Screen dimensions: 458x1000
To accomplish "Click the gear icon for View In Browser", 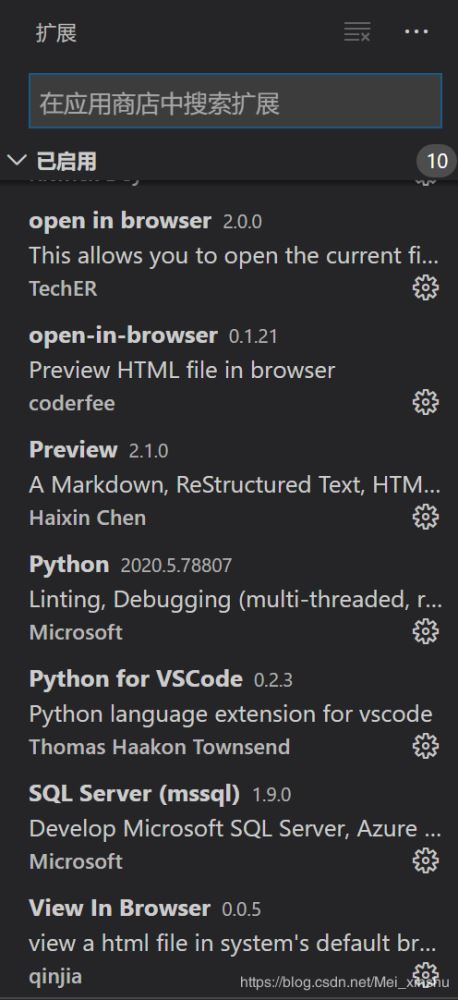I will point(425,974).
